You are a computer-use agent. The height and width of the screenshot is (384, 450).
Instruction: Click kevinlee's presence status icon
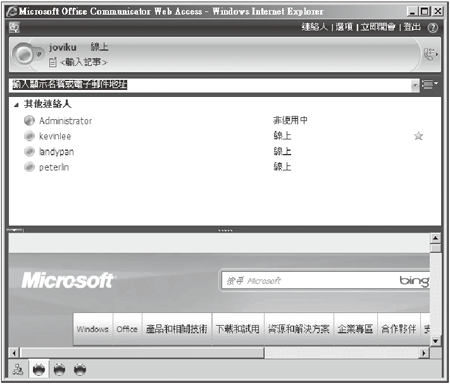(x=29, y=136)
